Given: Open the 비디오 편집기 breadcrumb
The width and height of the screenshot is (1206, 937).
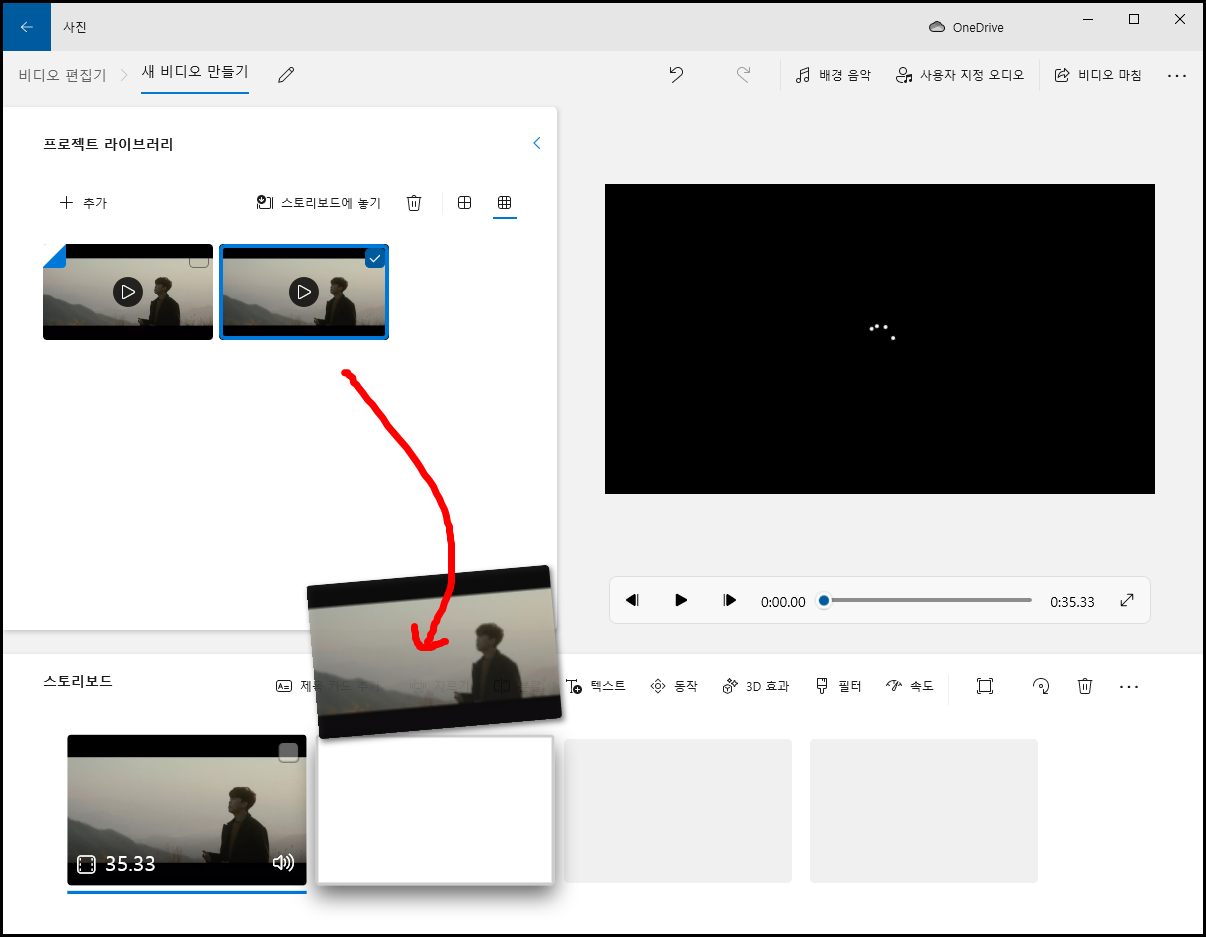Looking at the screenshot, I should pyautogui.click(x=62, y=75).
